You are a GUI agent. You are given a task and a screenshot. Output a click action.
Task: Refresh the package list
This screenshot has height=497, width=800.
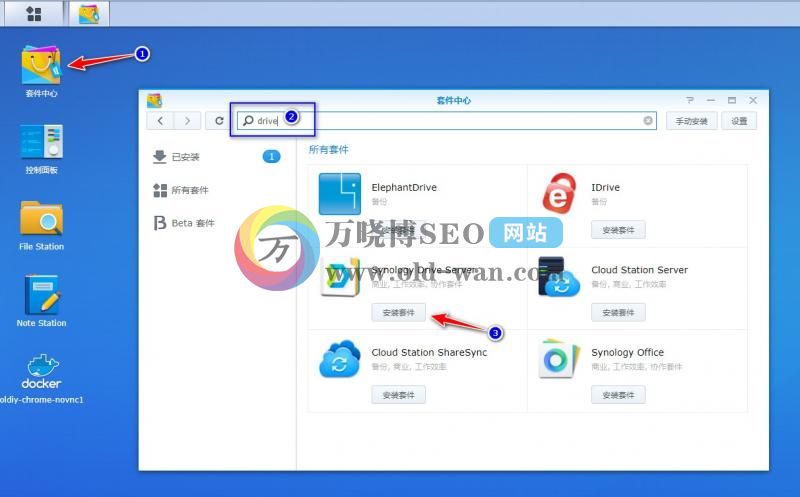pos(219,121)
